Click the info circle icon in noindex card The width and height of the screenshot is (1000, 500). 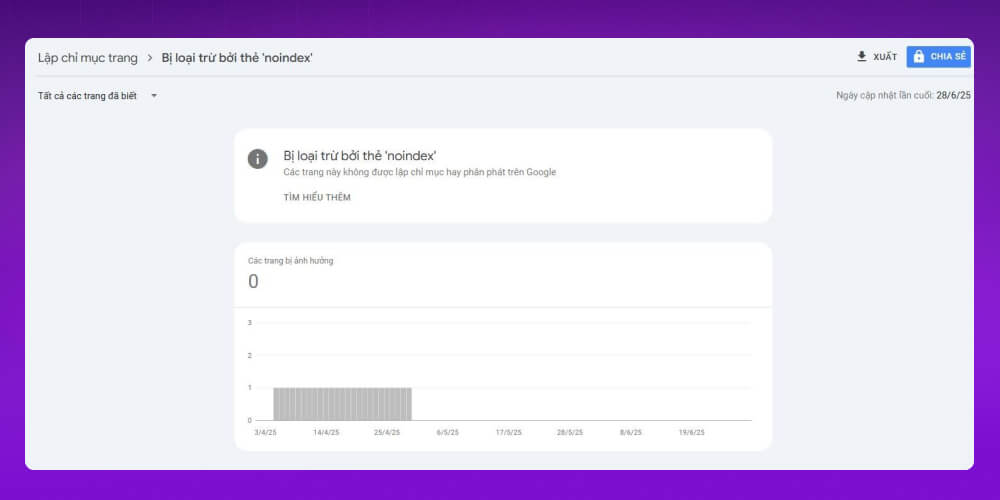click(258, 159)
